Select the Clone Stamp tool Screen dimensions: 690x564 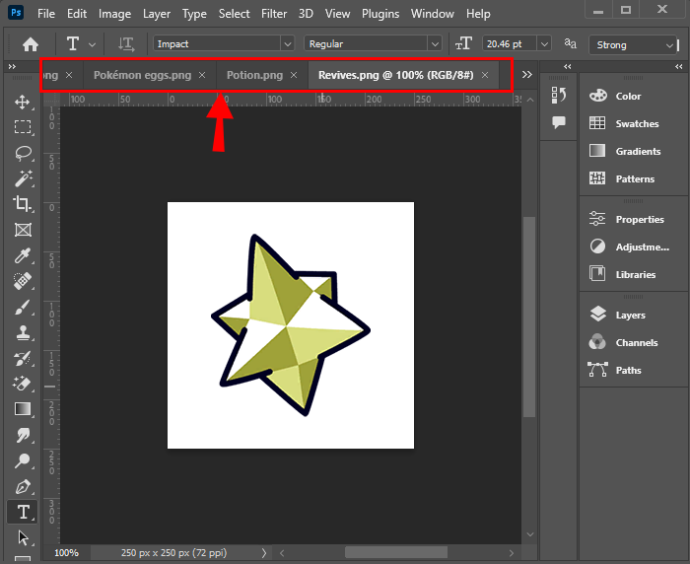point(23,333)
